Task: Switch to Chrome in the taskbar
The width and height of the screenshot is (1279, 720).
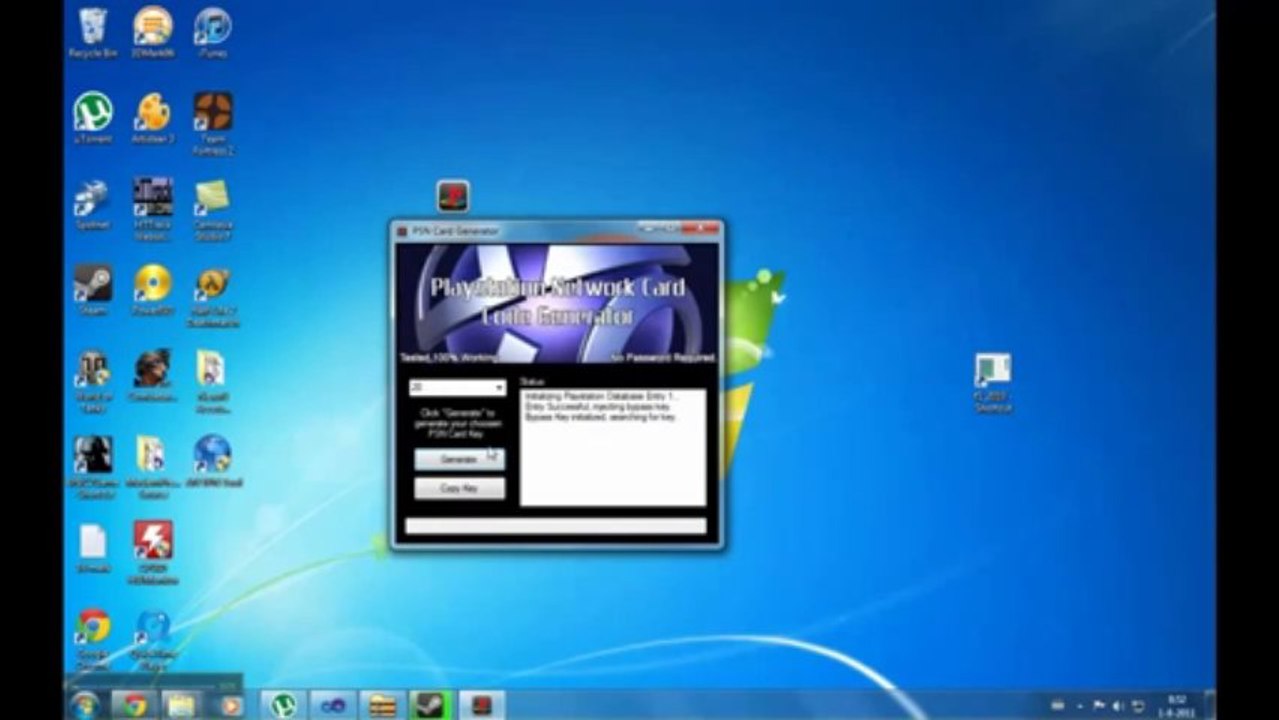Action: 135,705
